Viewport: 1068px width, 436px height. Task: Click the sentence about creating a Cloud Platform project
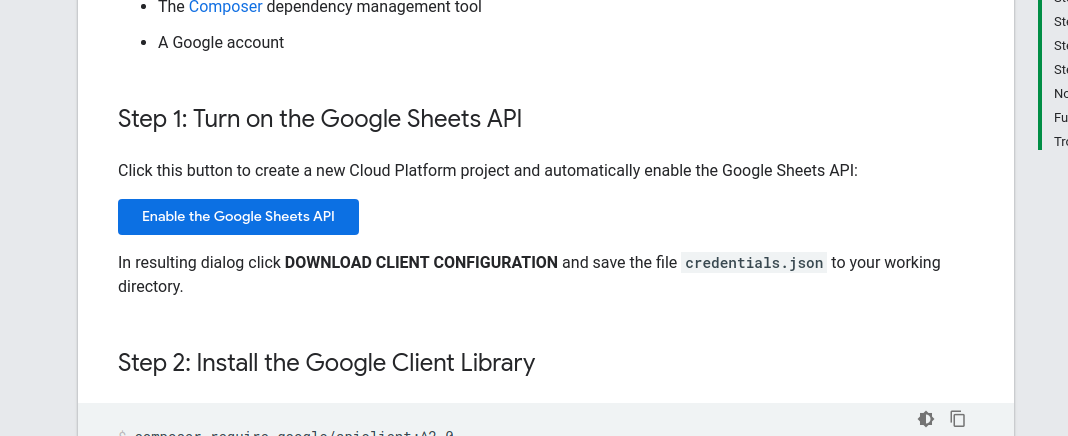click(x=488, y=171)
